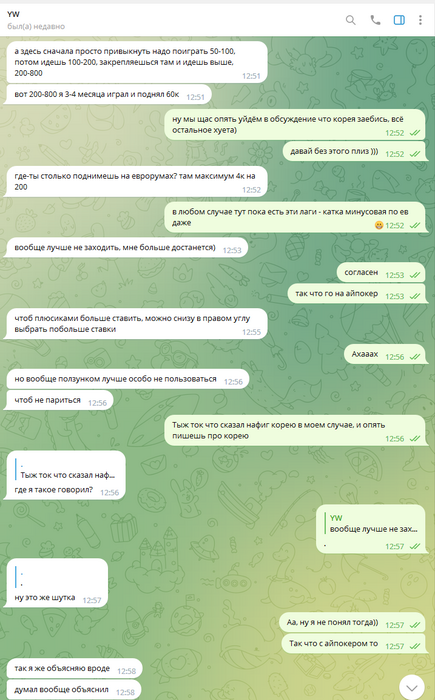
Task: Click the 'ну это же шутка' message bubble
Action: [x=57, y=583]
